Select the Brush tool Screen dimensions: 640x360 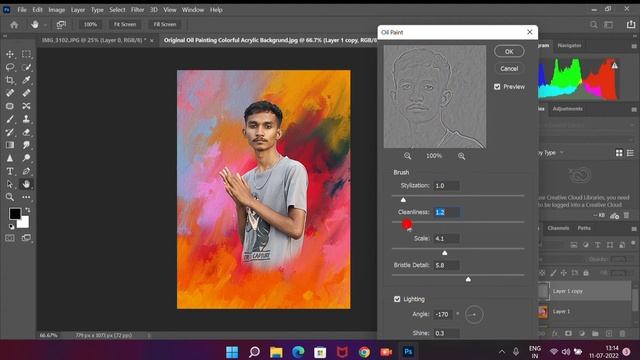coord(10,119)
